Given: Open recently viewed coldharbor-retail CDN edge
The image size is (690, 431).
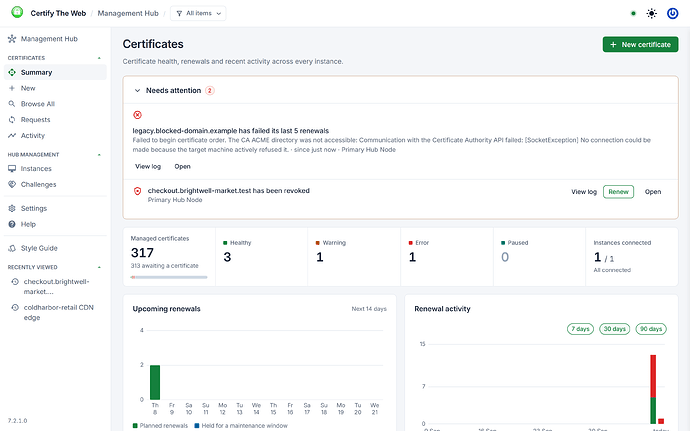Looking at the screenshot, I should (x=56, y=313).
